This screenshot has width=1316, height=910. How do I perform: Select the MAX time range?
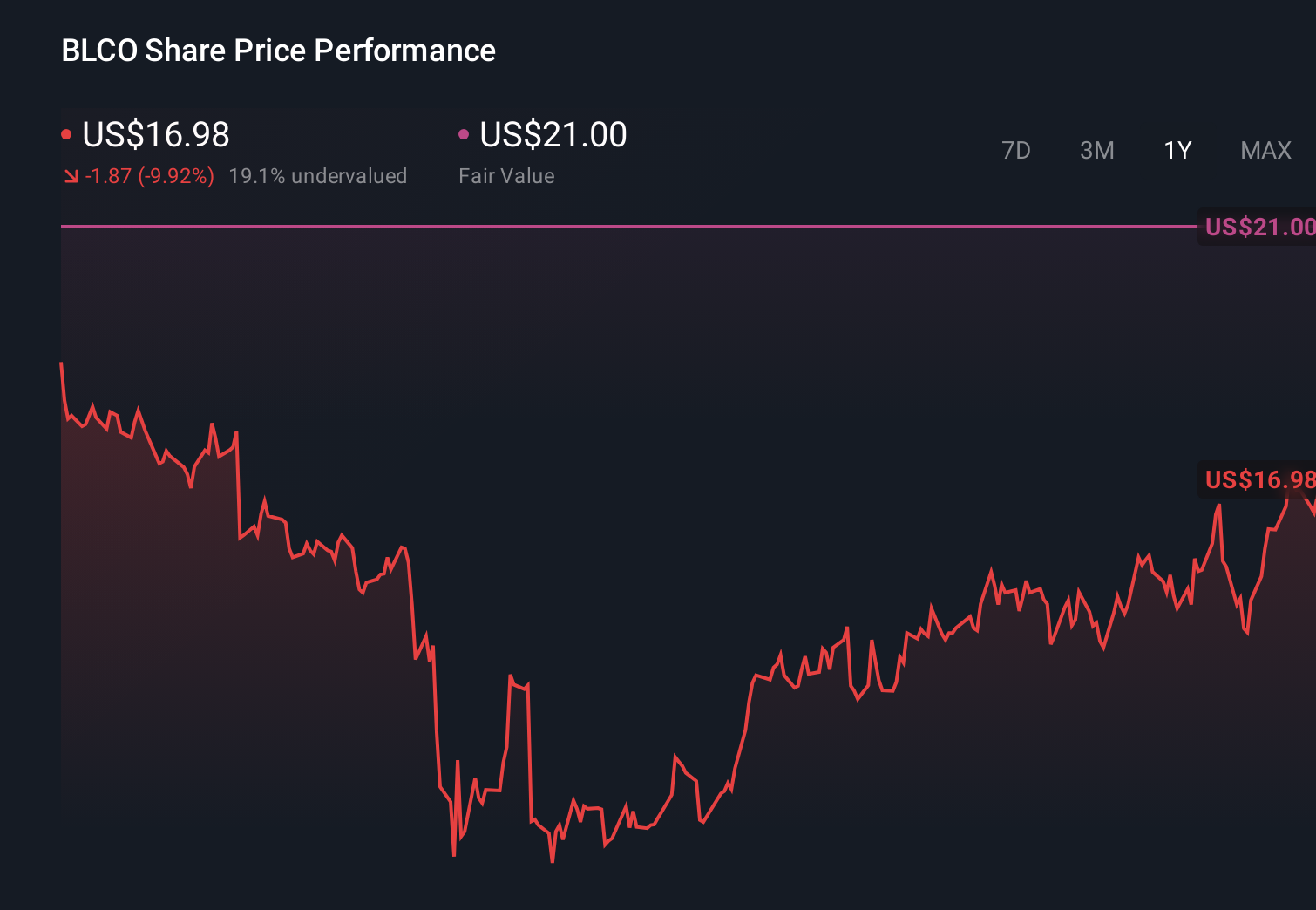click(1265, 150)
